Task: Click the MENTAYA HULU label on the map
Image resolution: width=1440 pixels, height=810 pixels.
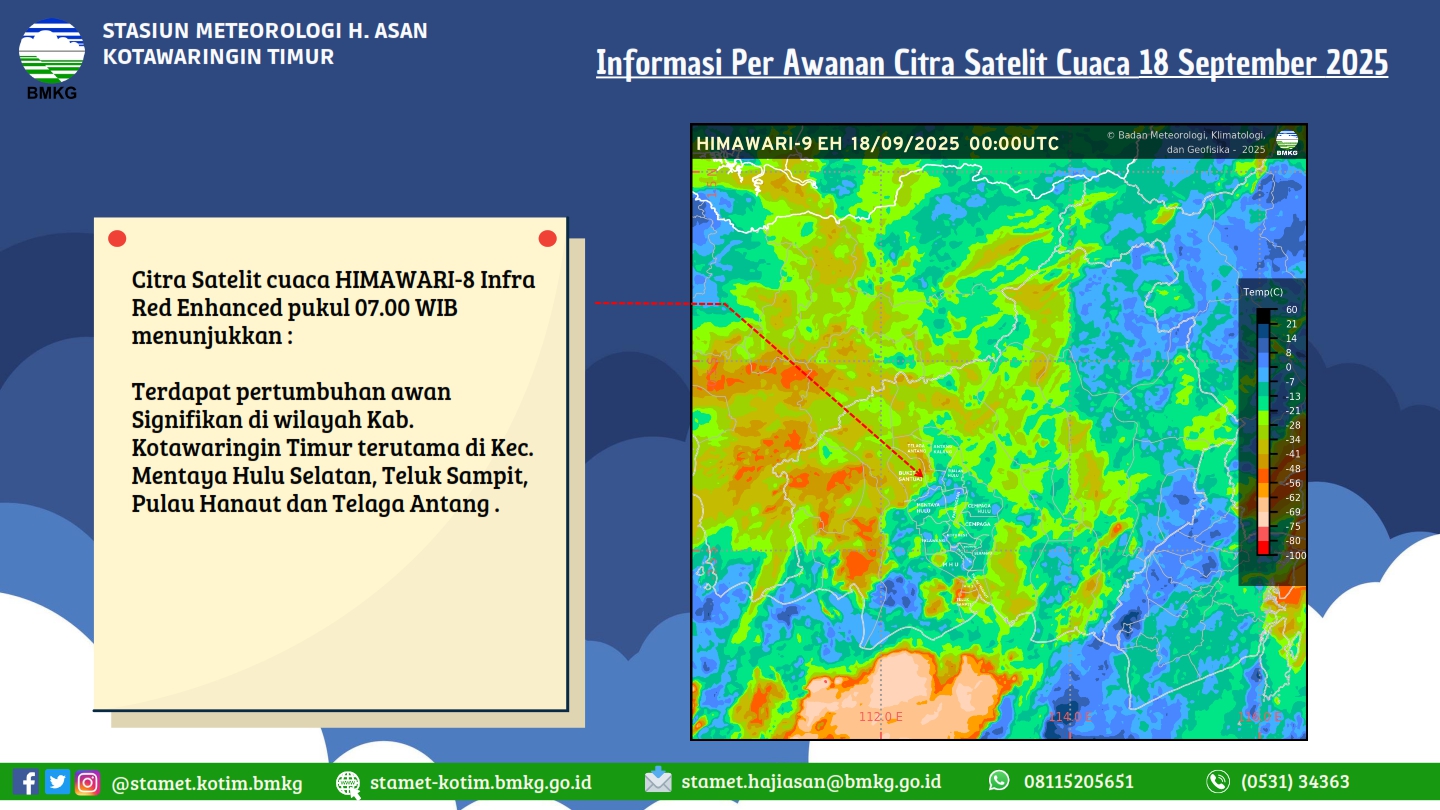Action: [x=927, y=509]
